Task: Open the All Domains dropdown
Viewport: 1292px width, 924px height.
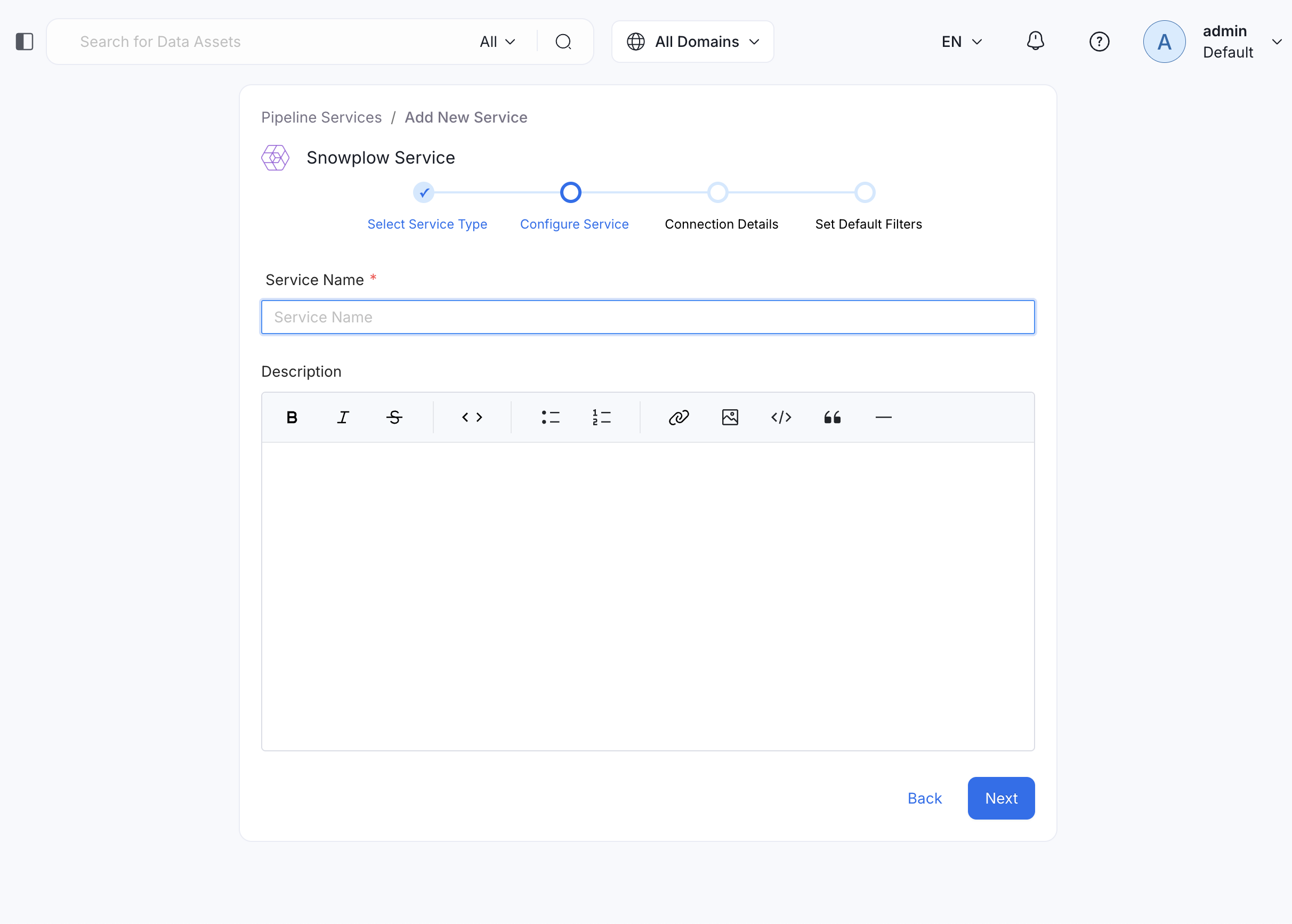Action: pos(692,42)
